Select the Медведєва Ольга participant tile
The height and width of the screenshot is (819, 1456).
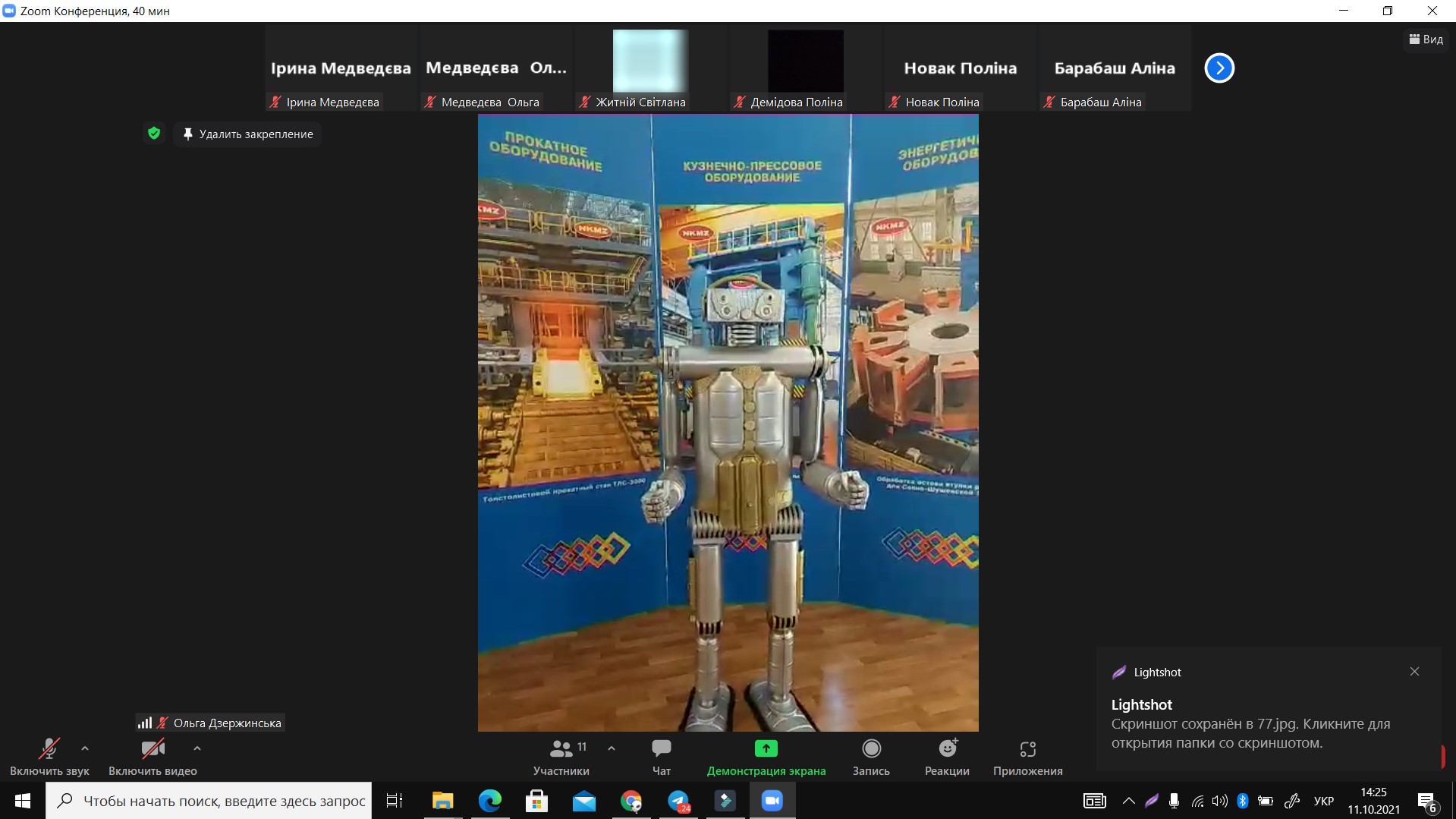coord(496,69)
